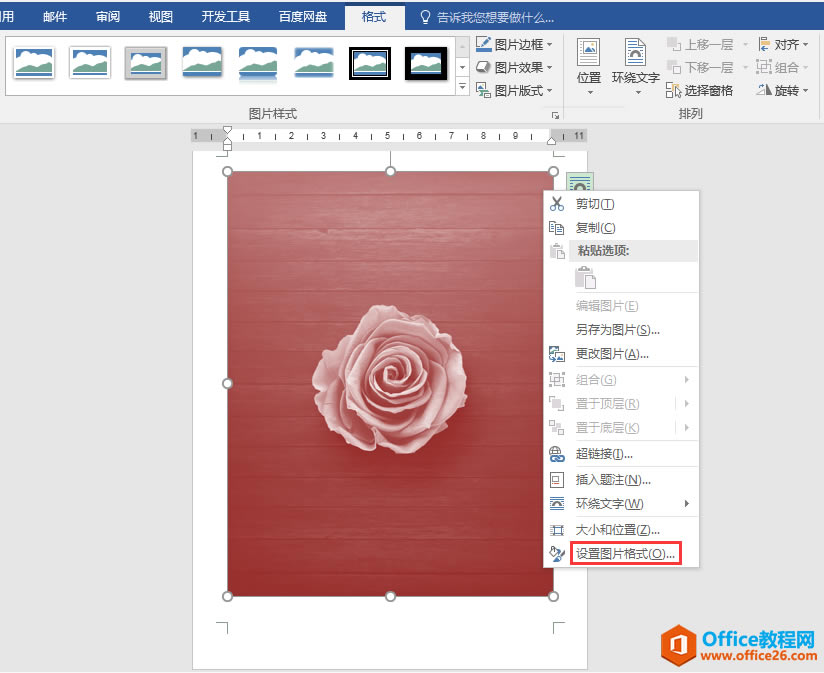Image resolution: width=824 pixels, height=673 pixels.
Task: Open the Position (位置) ribbon button
Action: [x=589, y=66]
